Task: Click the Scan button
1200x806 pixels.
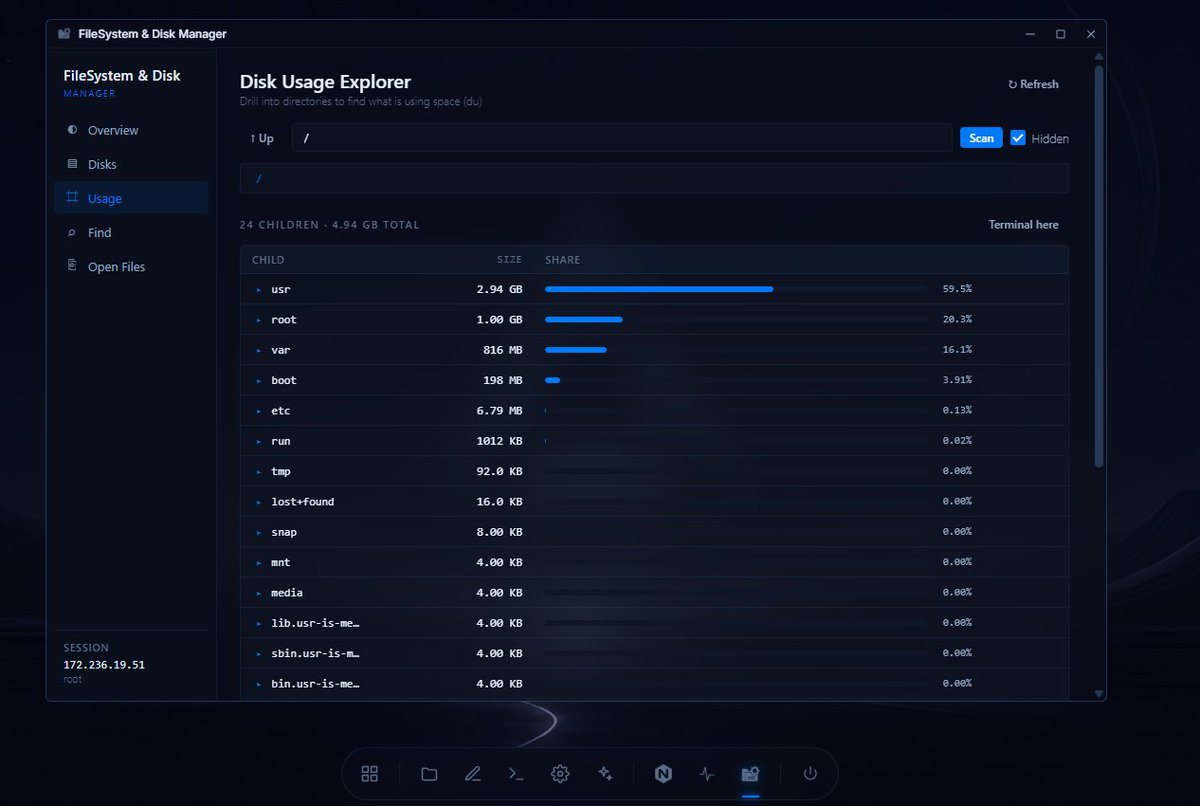Action: pyautogui.click(x=981, y=138)
